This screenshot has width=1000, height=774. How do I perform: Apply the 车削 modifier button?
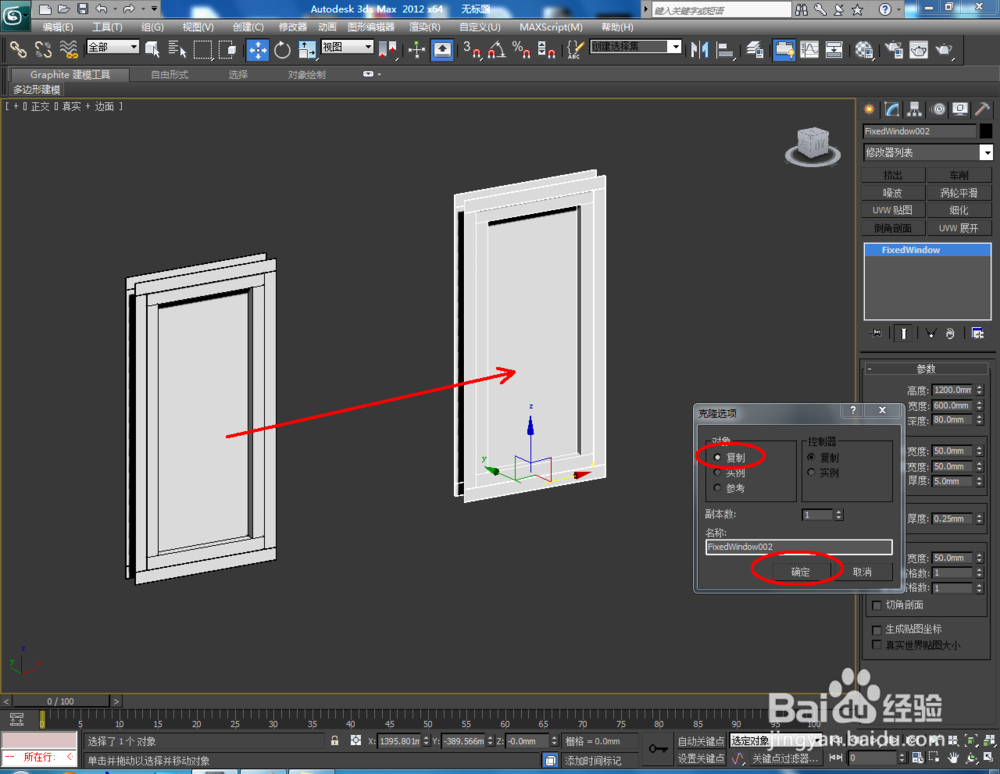coord(959,175)
